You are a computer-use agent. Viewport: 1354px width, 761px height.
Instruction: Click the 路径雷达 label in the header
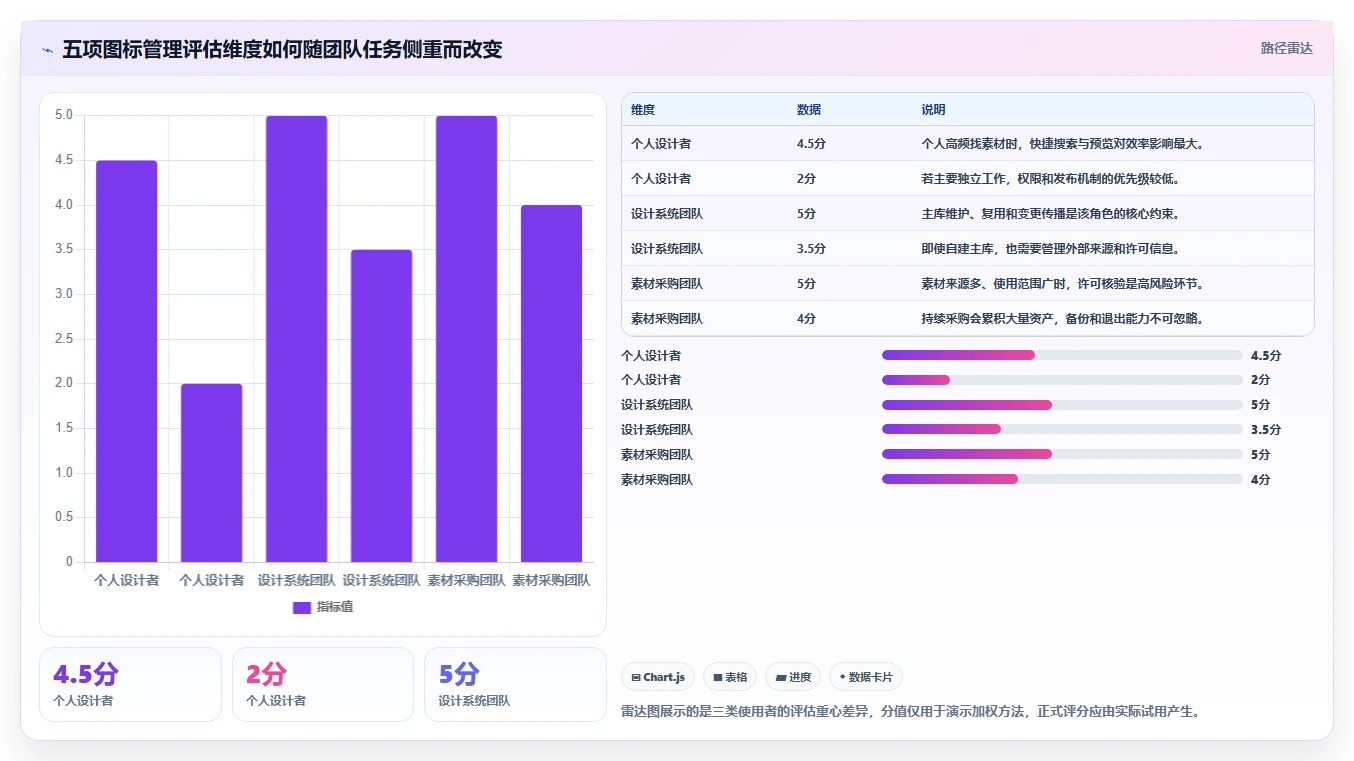(x=1286, y=48)
